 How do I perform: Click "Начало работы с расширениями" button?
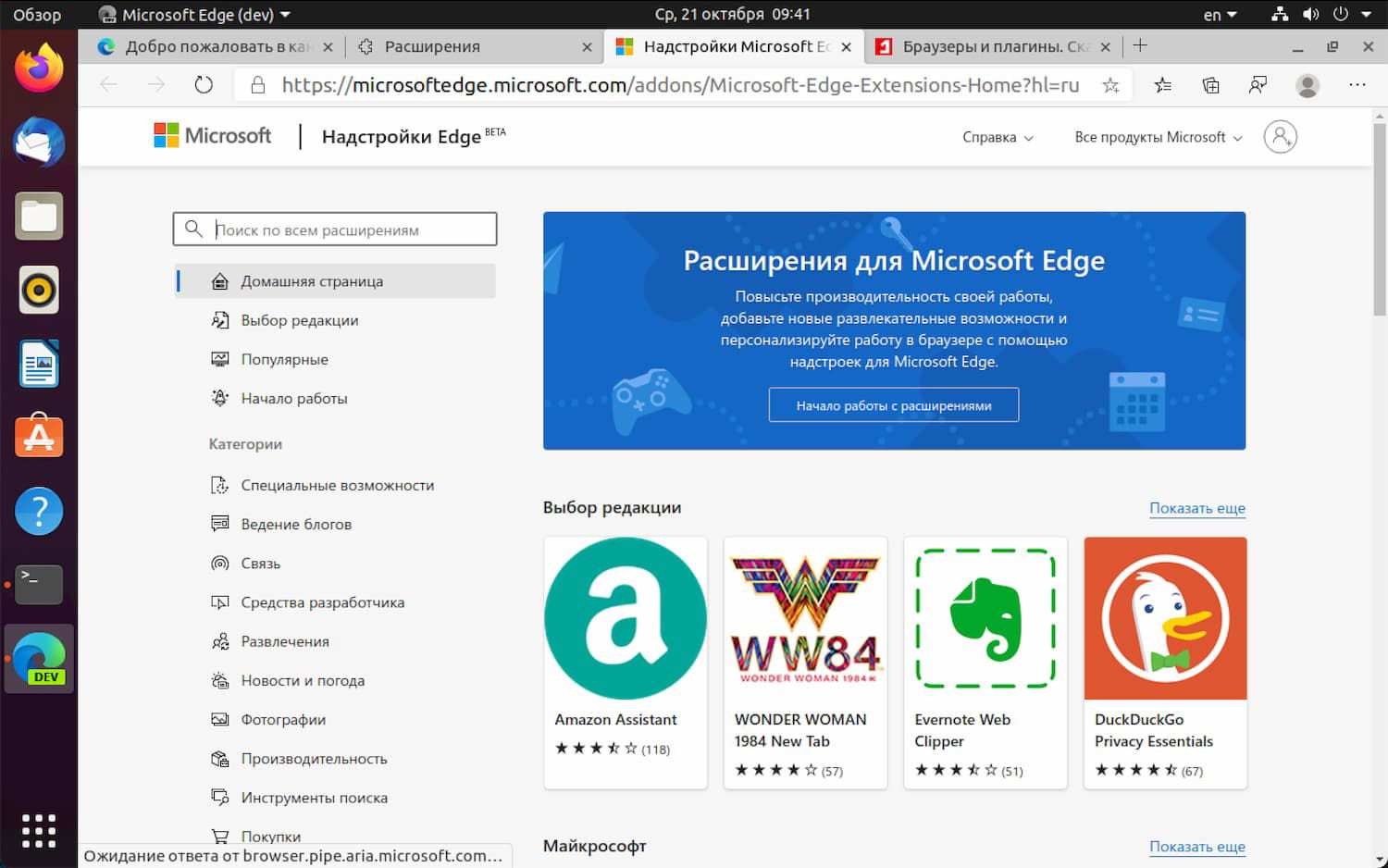[893, 404]
